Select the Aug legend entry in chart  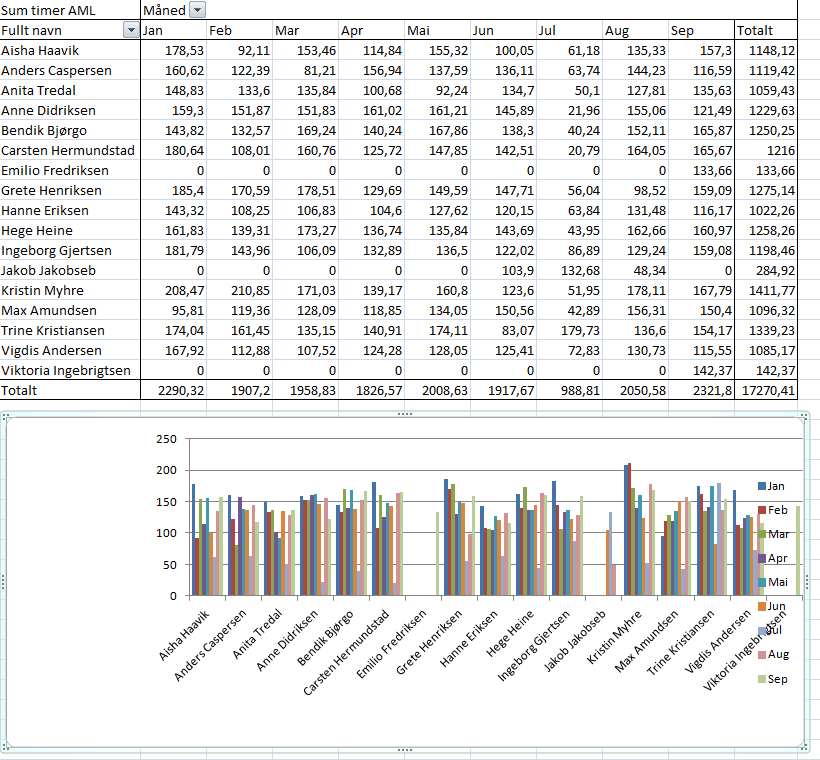point(776,654)
